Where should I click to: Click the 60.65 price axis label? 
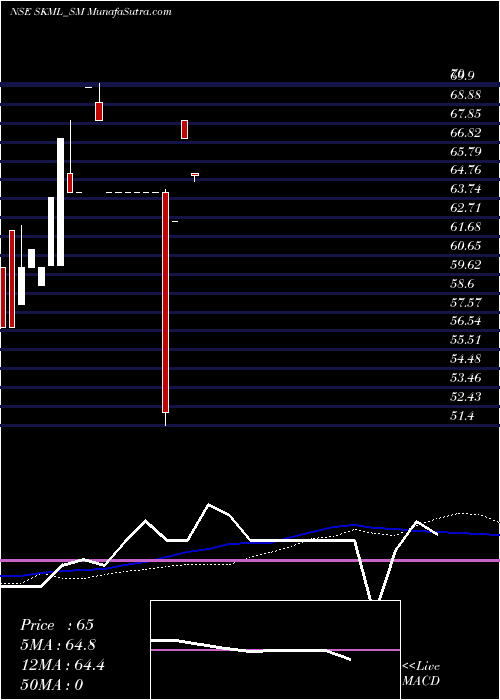[x=466, y=246]
